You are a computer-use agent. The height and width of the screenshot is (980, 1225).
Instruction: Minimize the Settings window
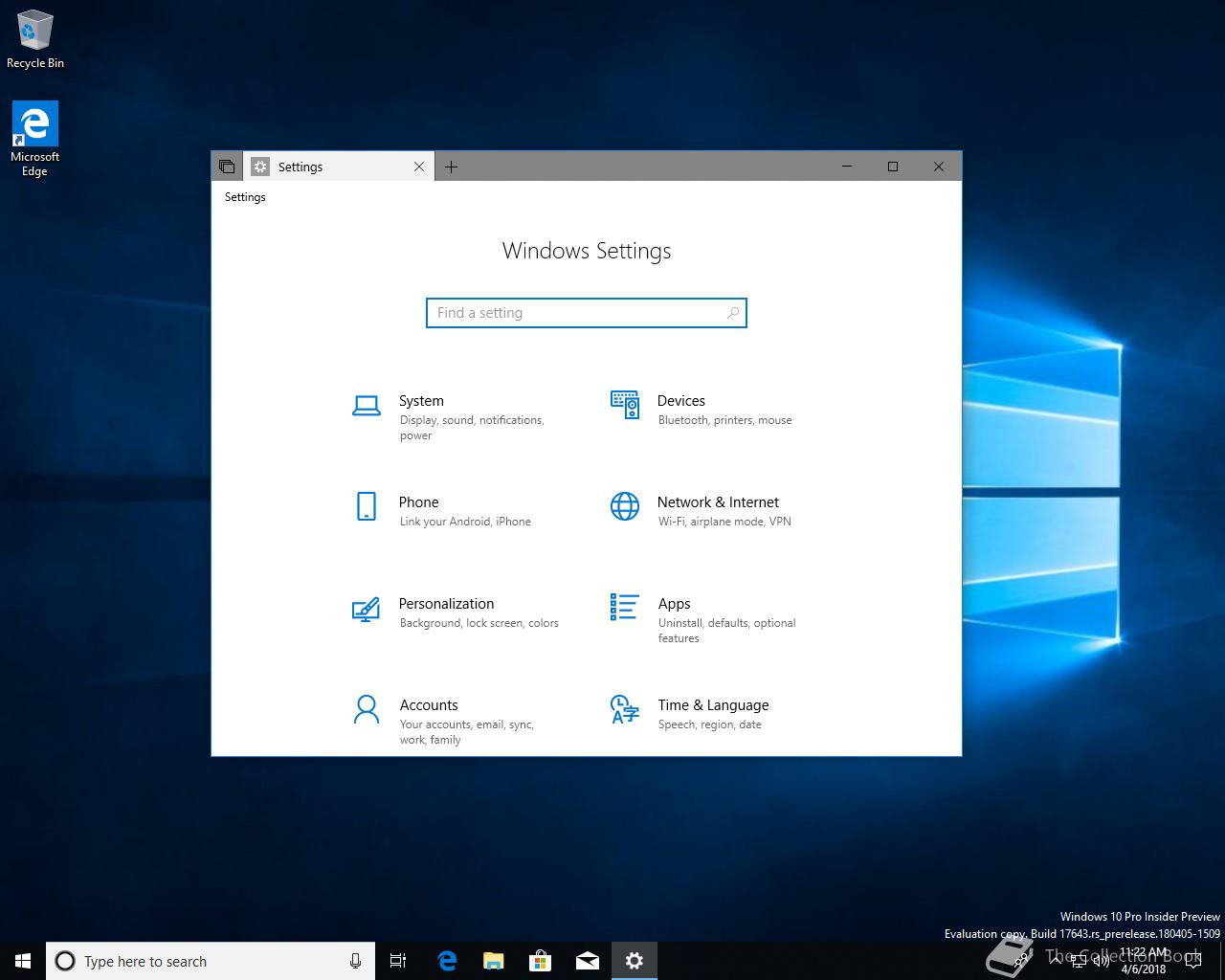coord(847,167)
